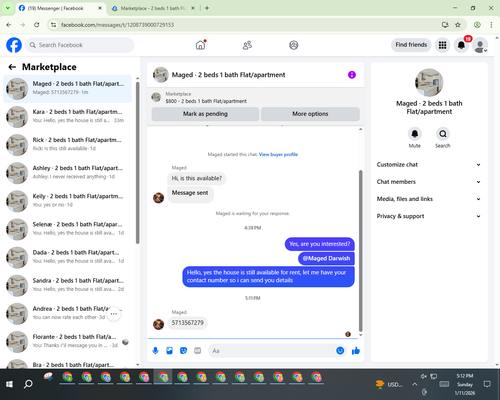This screenshot has height=400, width=500.
Task: Open Windows taskbar search
Action: coord(28,384)
